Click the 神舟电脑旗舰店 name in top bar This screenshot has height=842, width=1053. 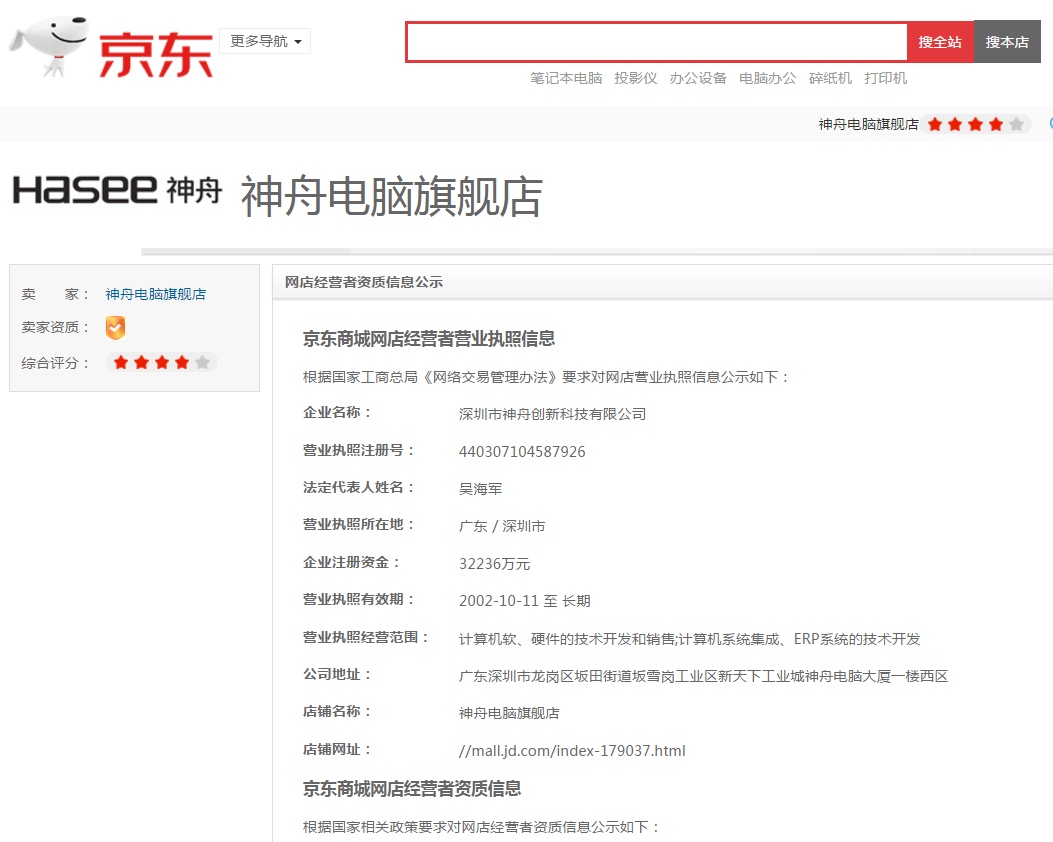coord(866,123)
